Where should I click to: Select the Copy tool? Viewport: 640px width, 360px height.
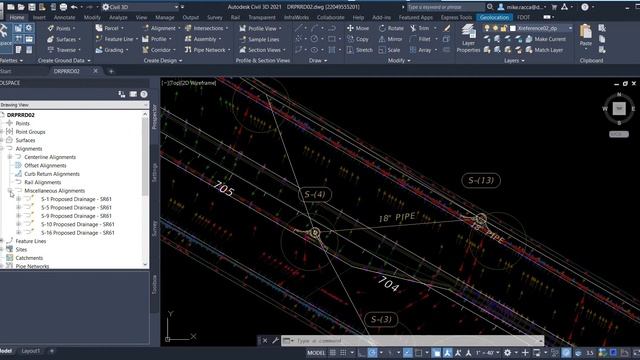358,39
